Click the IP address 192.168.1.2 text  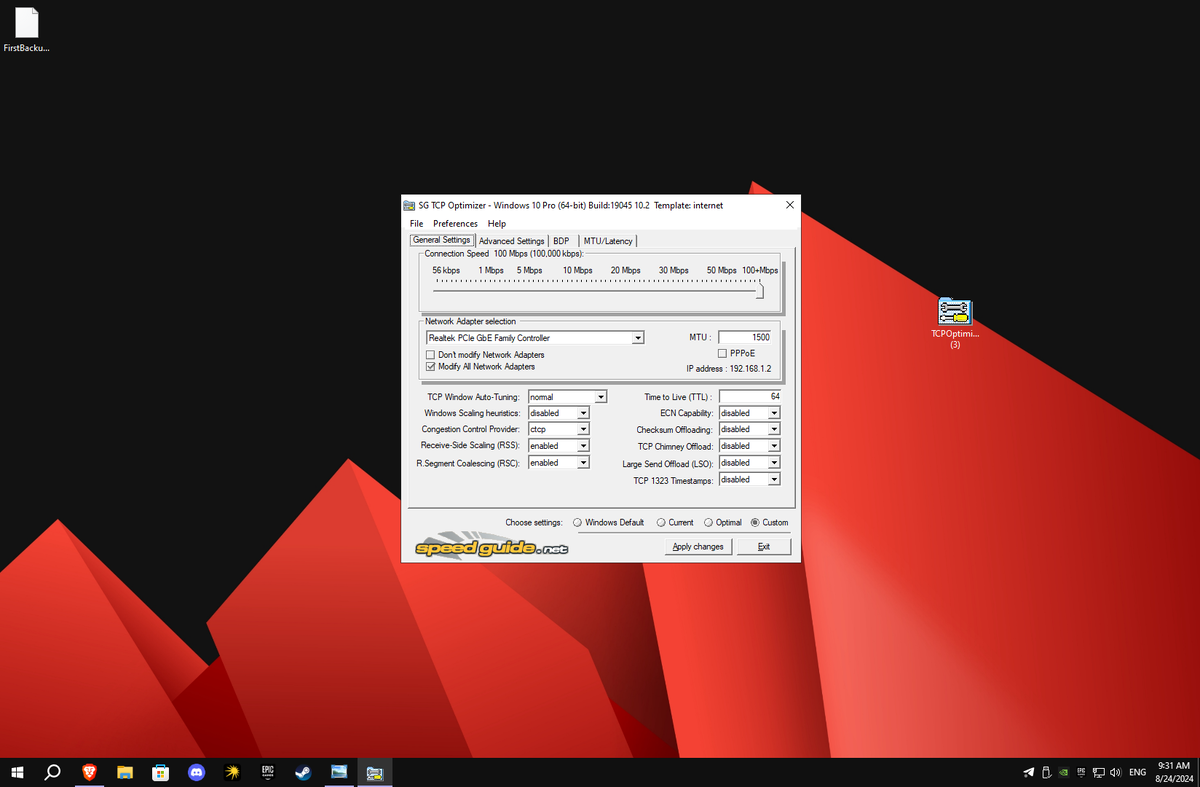coord(728,368)
